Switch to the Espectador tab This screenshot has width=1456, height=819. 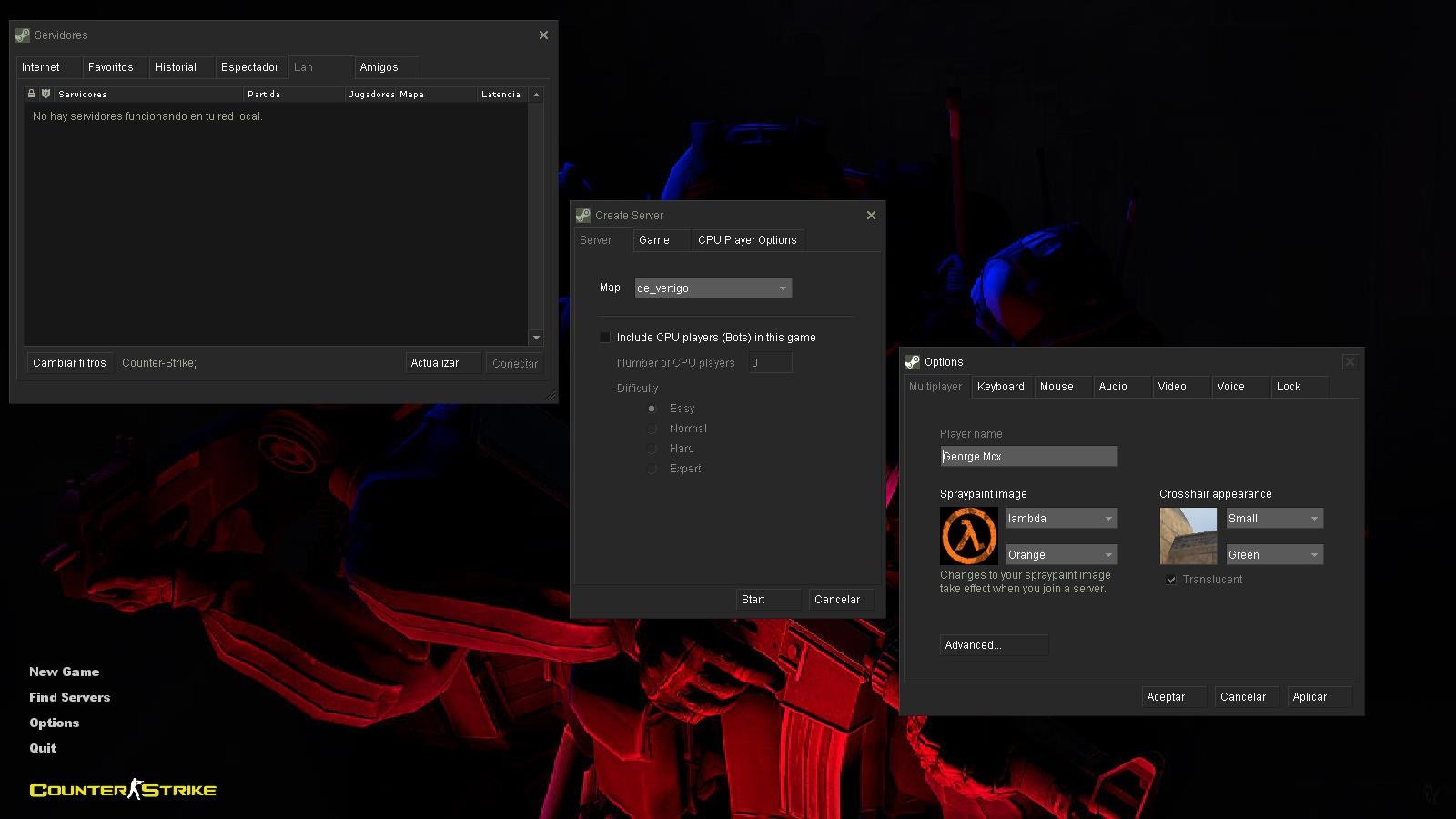251,67
